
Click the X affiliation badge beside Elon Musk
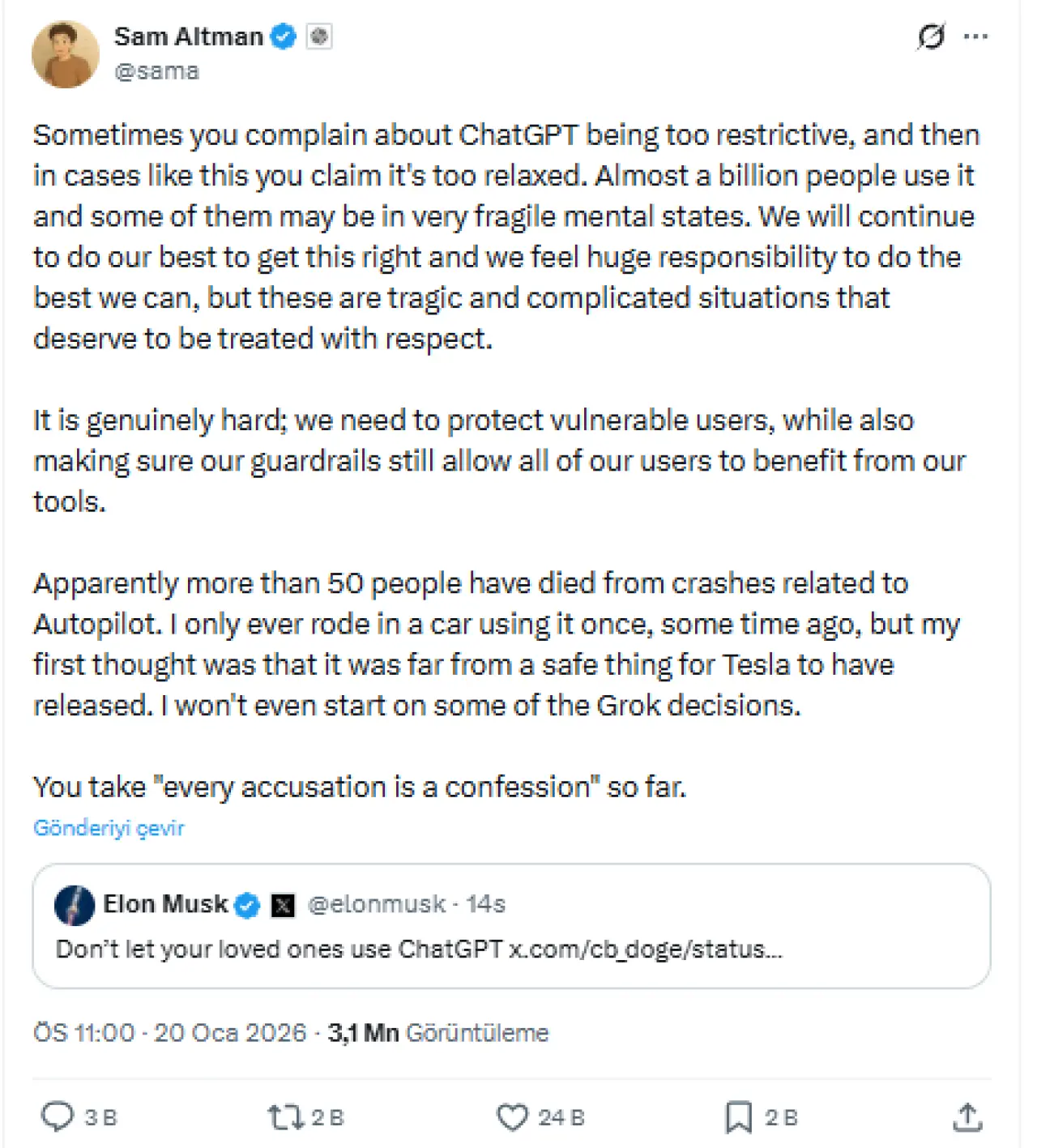point(283,905)
